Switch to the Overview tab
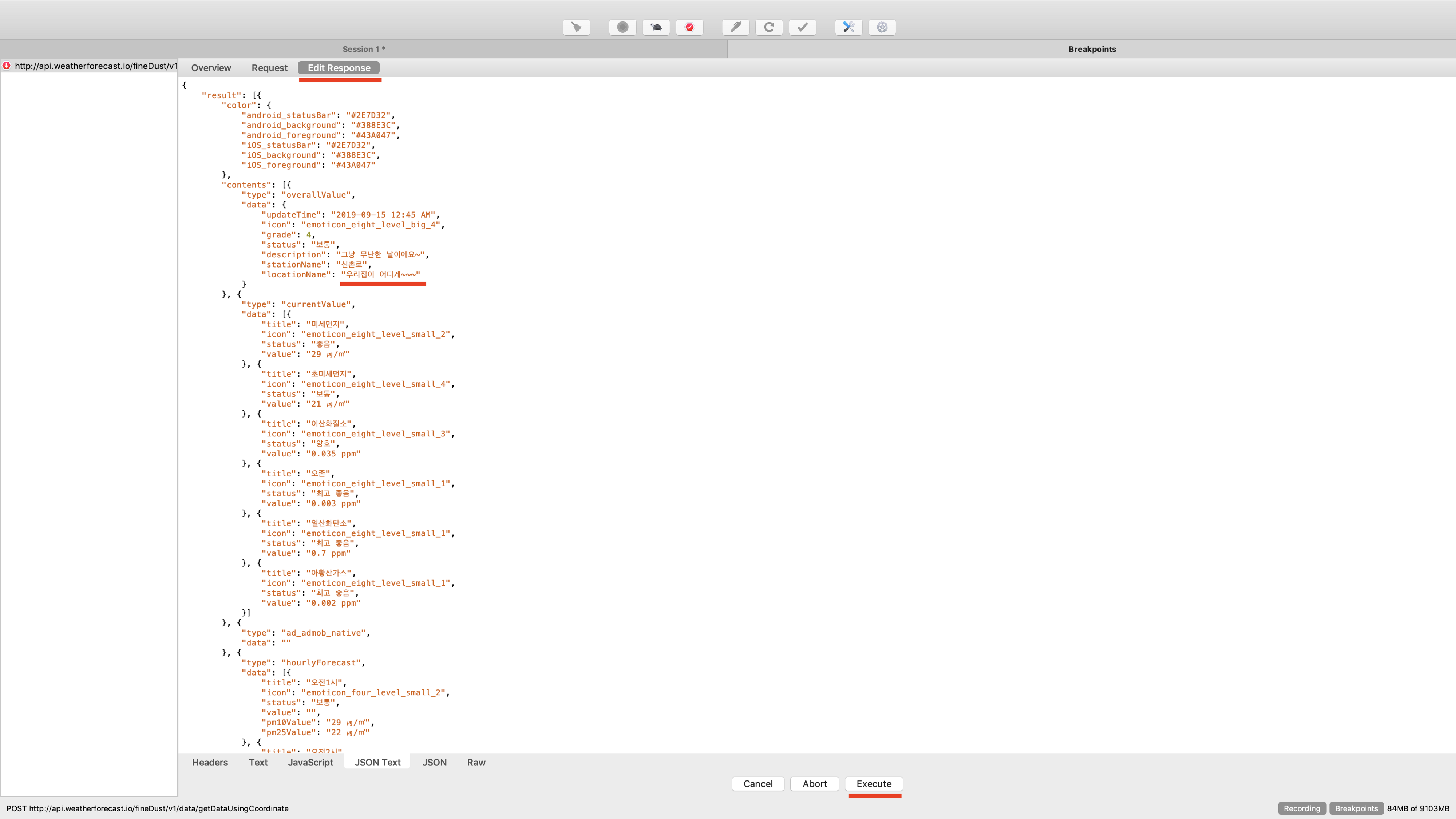This screenshot has width=1456, height=819. pyautogui.click(x=211, y=68)
